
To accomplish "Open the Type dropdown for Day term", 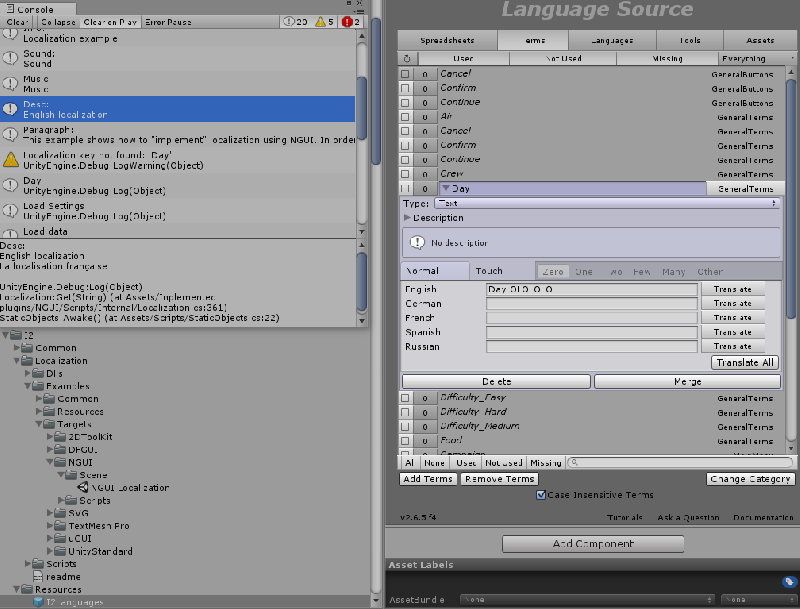I will point(606,203).
